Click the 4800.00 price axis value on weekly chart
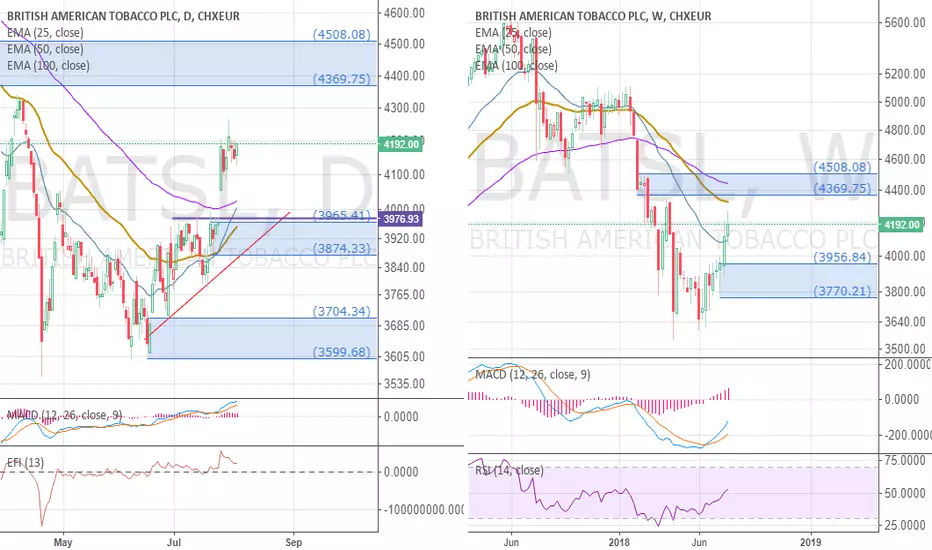Viewport: 932px width, 550px height. click(x=905, y=130)
